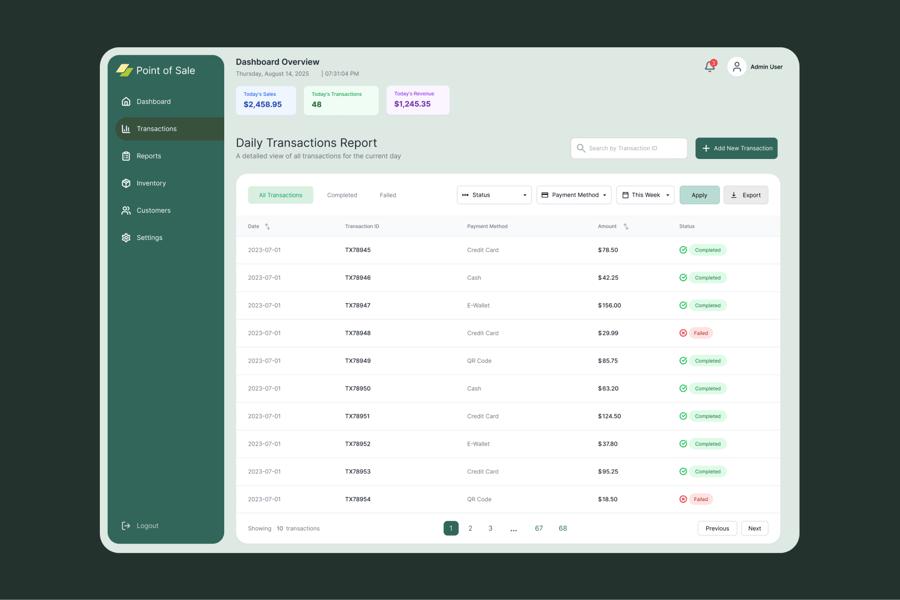Click the Amount column sort arrows
The image size is (900, 600).
[x=626, y=227]
